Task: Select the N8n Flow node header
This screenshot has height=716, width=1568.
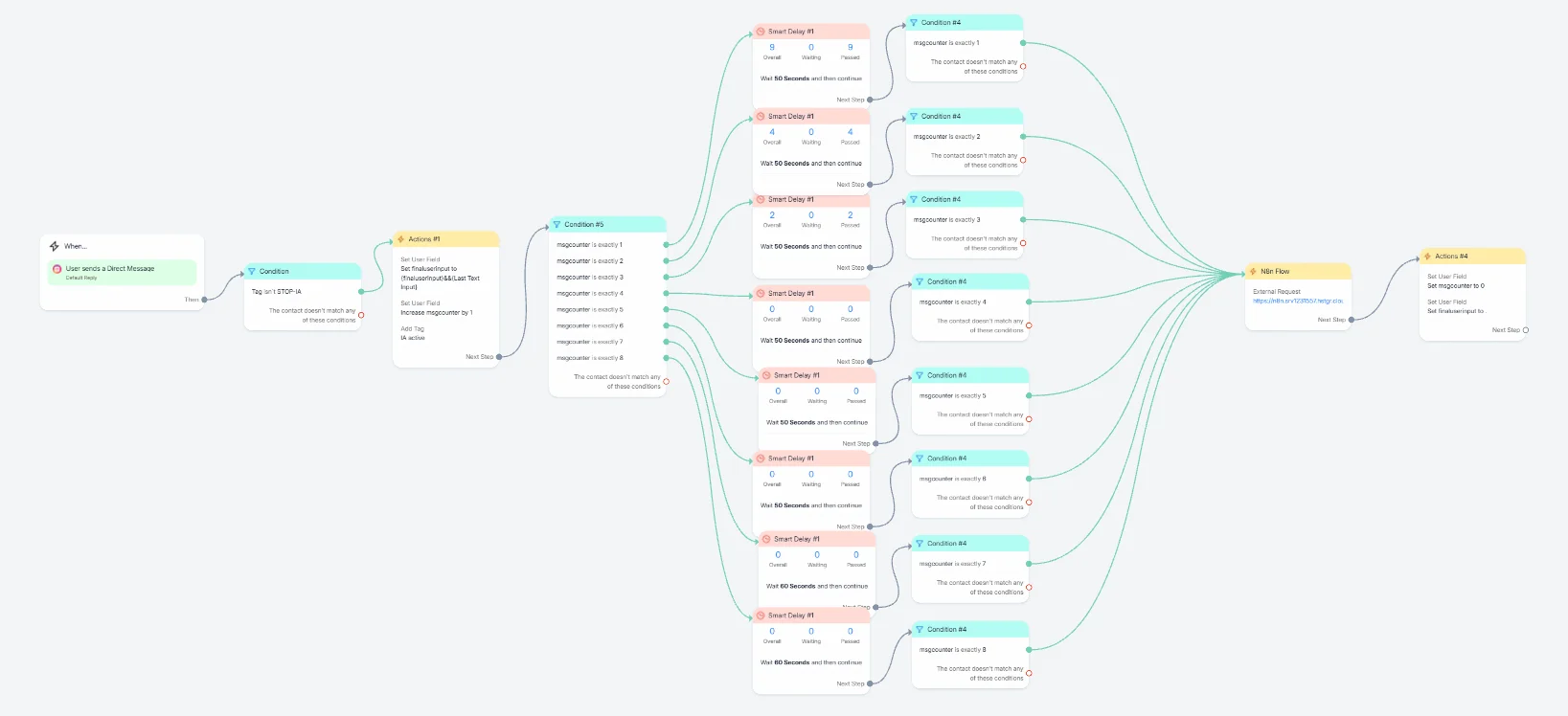Action: click(x=1299, y=272)
